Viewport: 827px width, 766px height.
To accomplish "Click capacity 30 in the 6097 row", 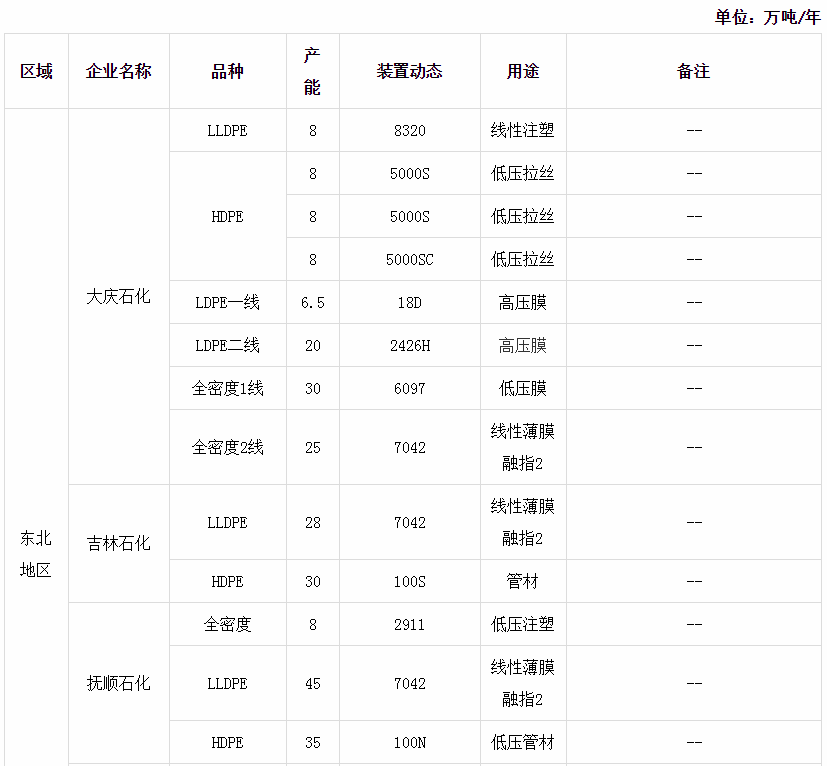I will [x=312, y=388].
